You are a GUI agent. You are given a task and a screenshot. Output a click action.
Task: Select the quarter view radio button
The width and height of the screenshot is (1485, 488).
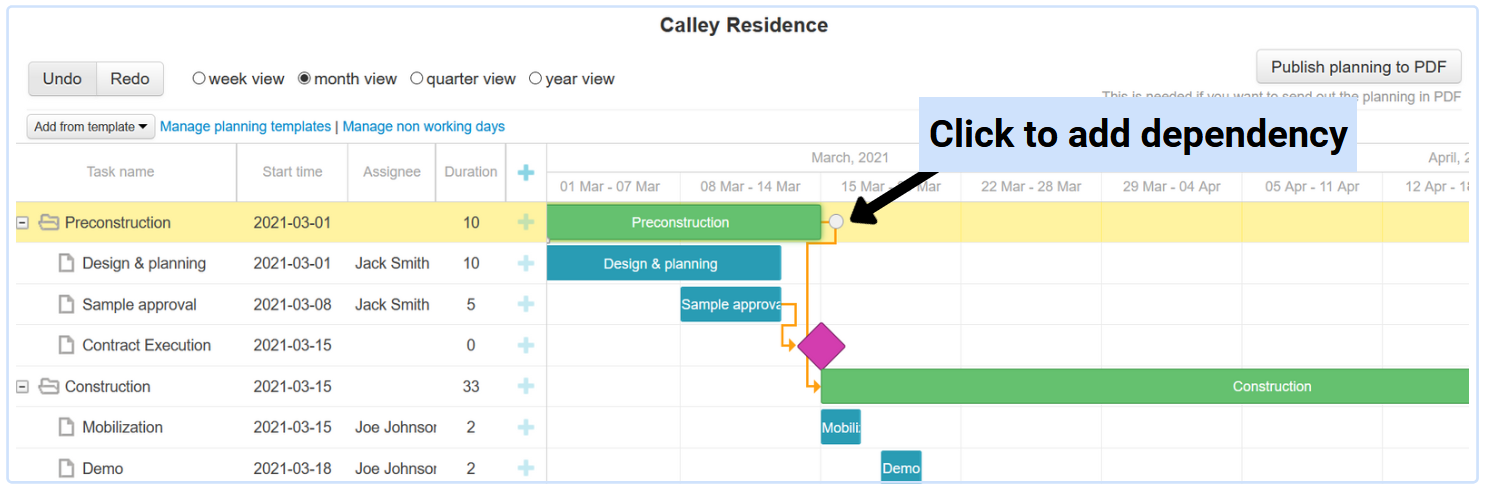(x=417, y=78)
